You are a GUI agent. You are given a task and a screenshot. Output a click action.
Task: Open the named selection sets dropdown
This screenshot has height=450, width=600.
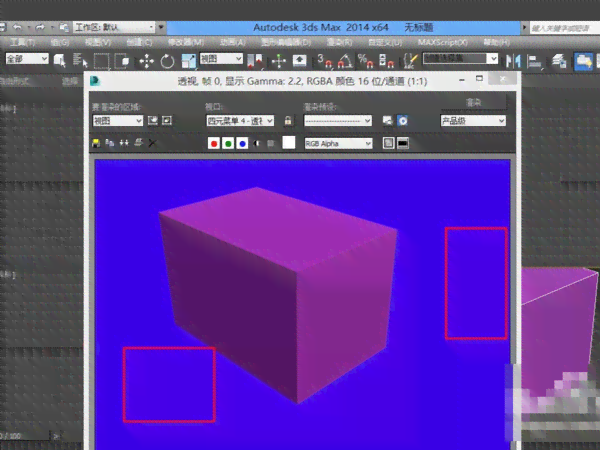pos(460,59)
